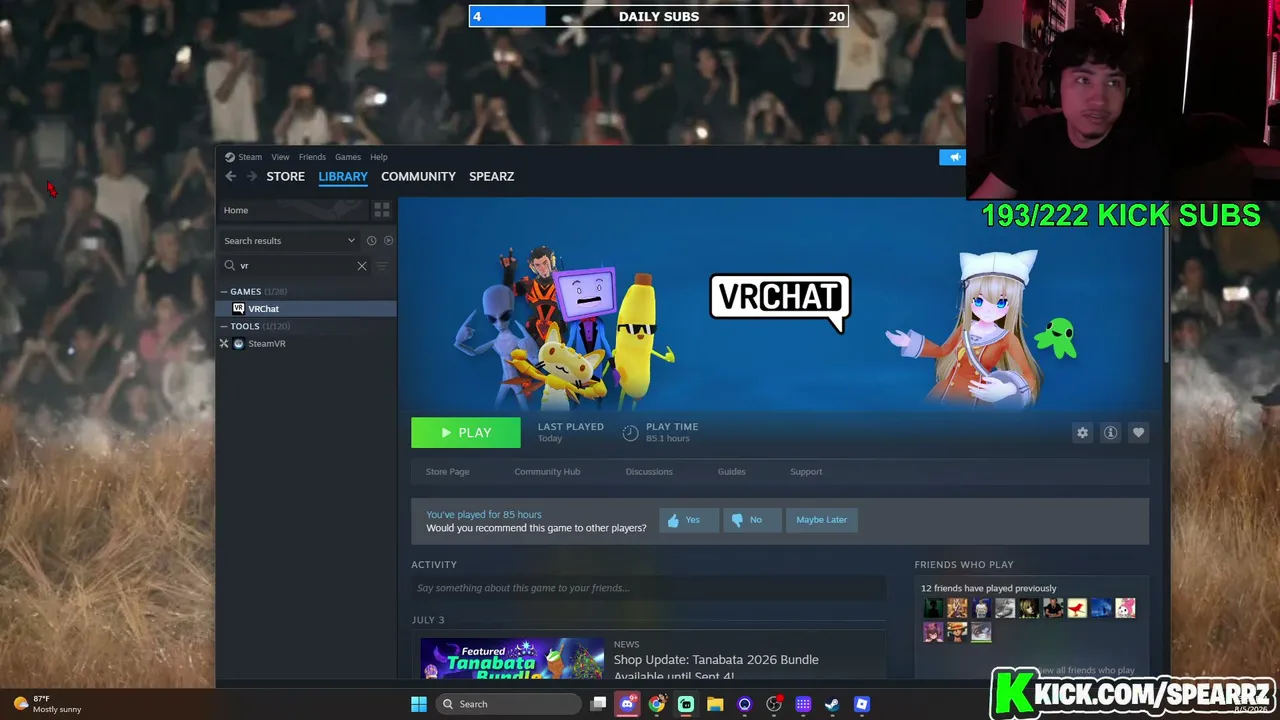Viewport: 1280px width, 720px height.
Task: Select VRChat in the games list
Action: pos(307,309)
